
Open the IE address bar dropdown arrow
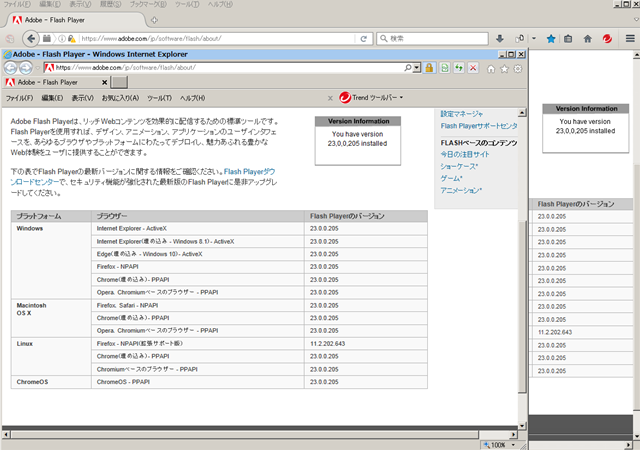click(x=417, y=68)
